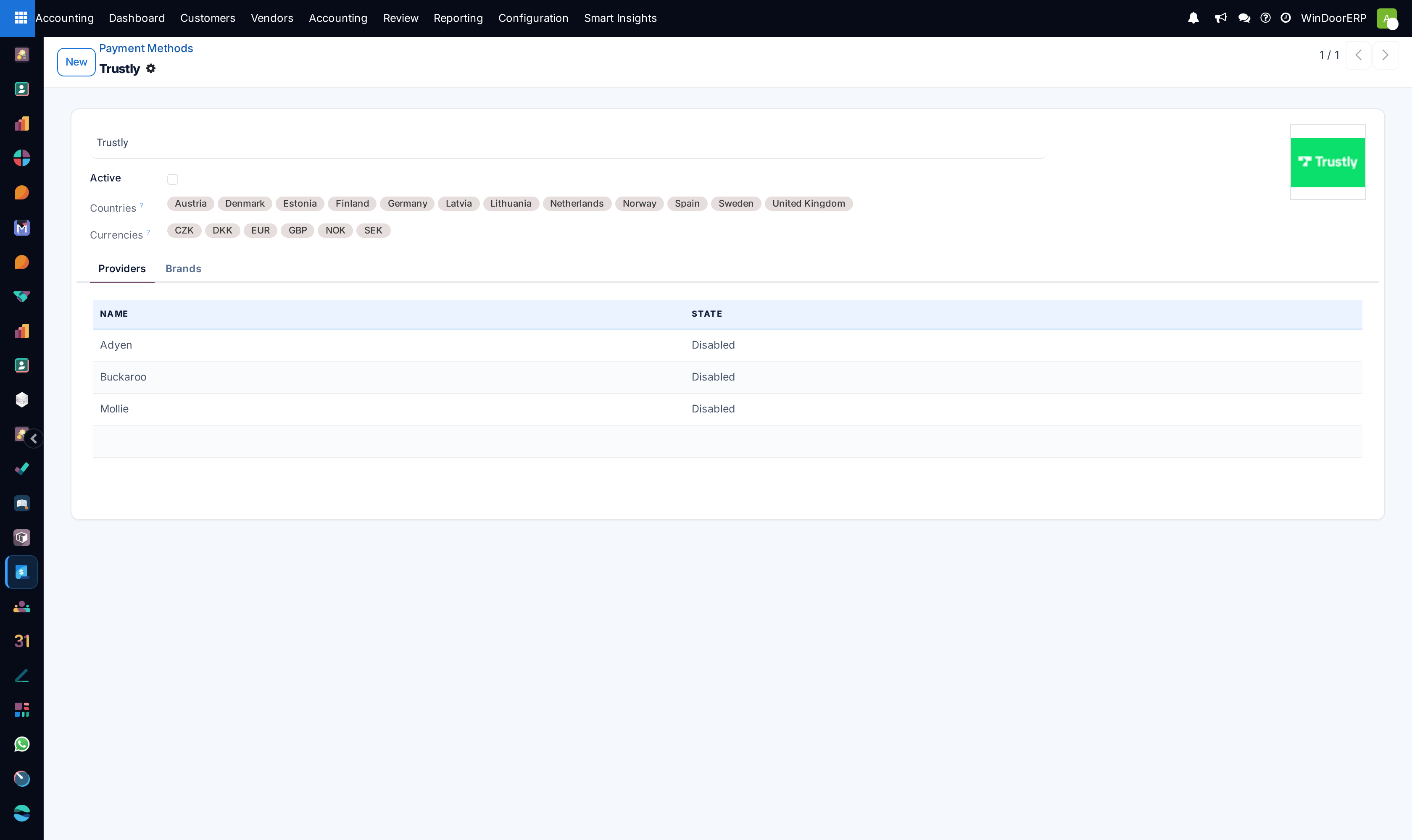
Task: Open the Review menu
Action: [400, 18]
